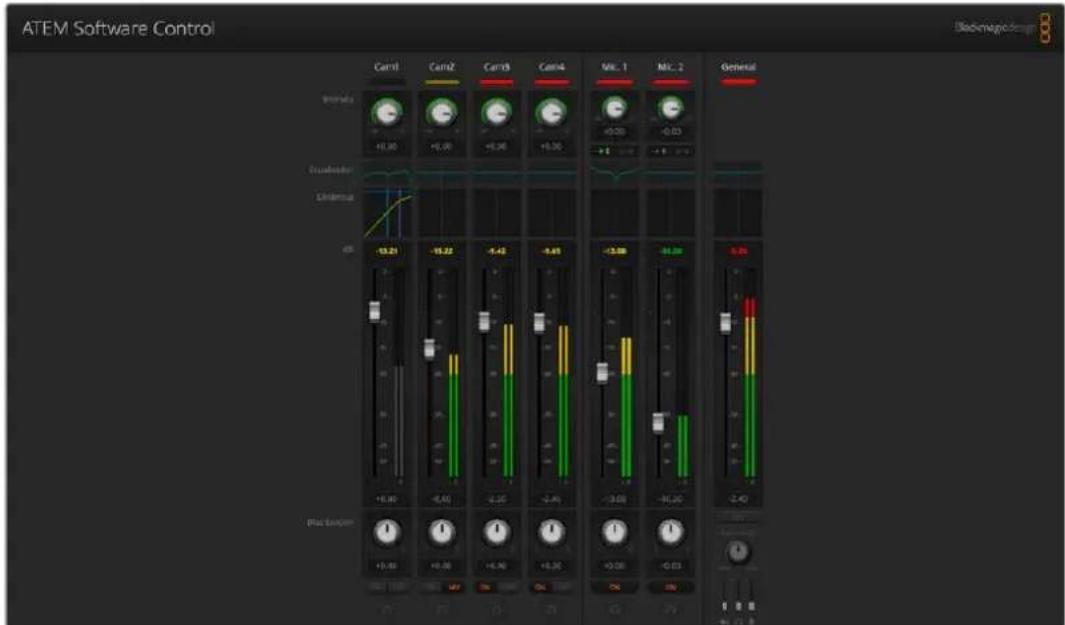Click the Cam2 pan knob
This screenshot has width=1065, height=625.
click(442, 533)
